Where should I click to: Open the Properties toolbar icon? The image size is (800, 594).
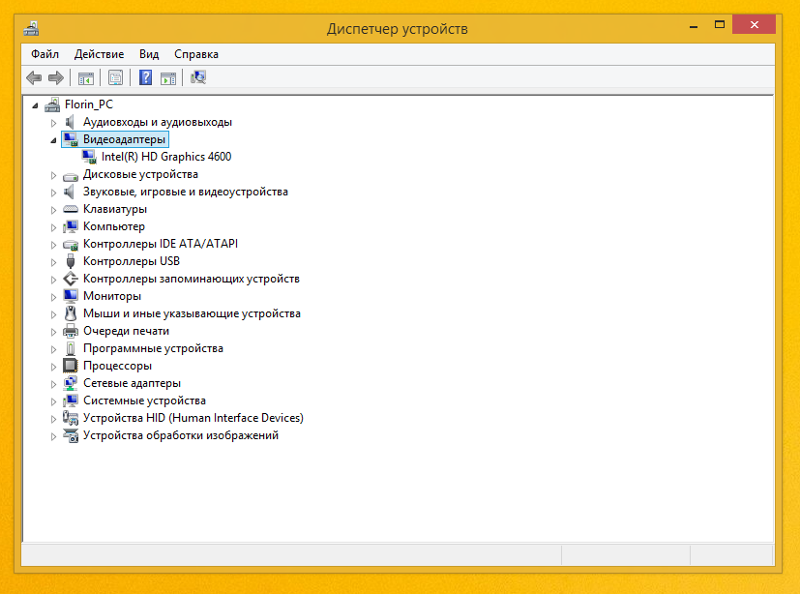coord(116,78)
